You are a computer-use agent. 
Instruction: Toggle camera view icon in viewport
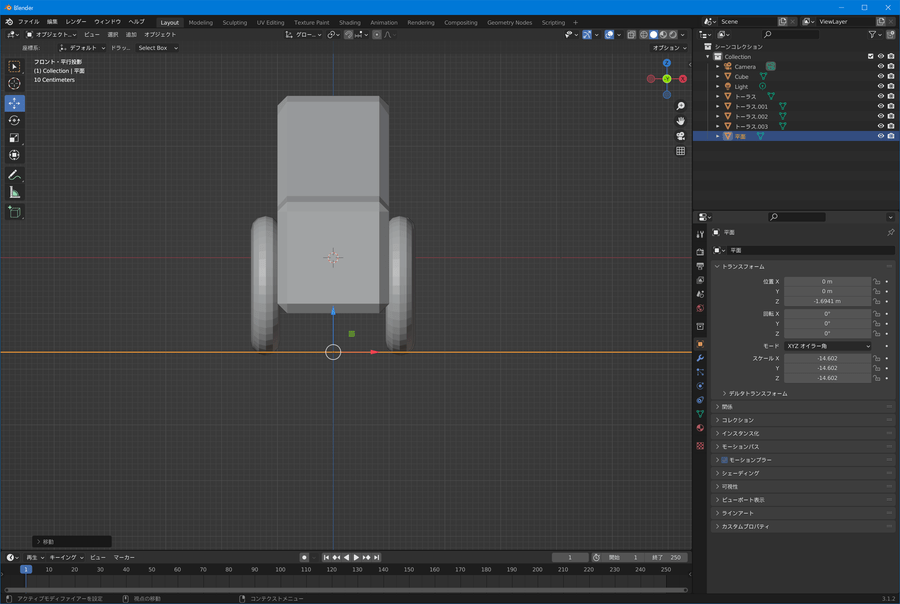pos(681,136)
